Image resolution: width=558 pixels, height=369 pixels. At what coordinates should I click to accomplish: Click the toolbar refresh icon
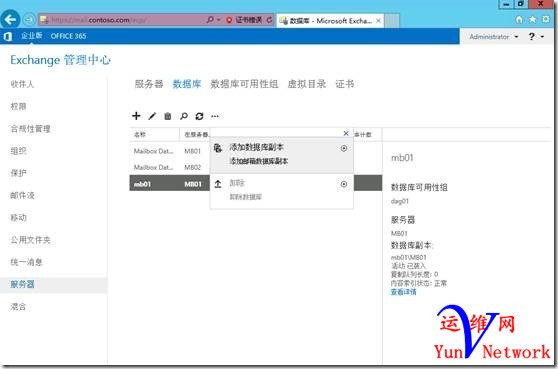(199, 116)
